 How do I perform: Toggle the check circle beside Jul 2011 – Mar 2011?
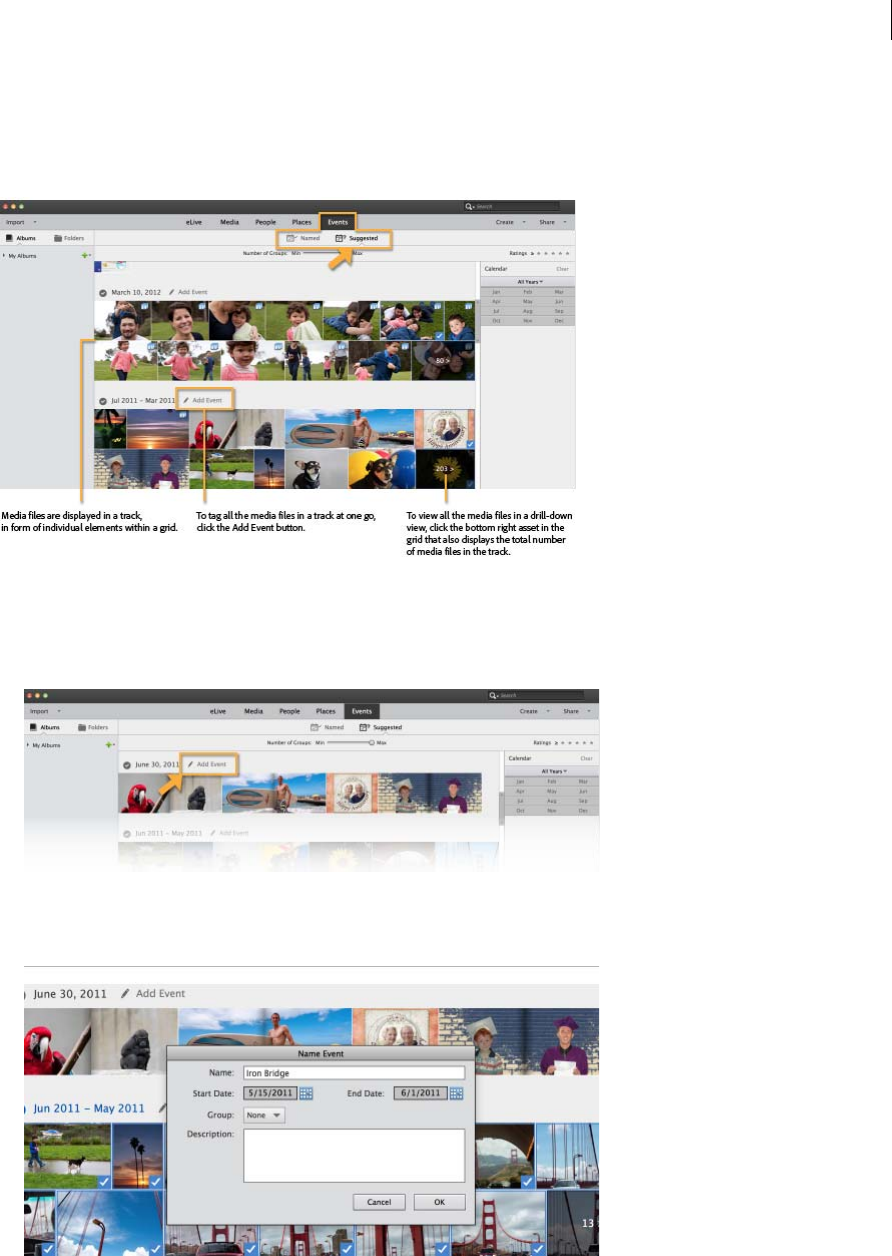103,400
